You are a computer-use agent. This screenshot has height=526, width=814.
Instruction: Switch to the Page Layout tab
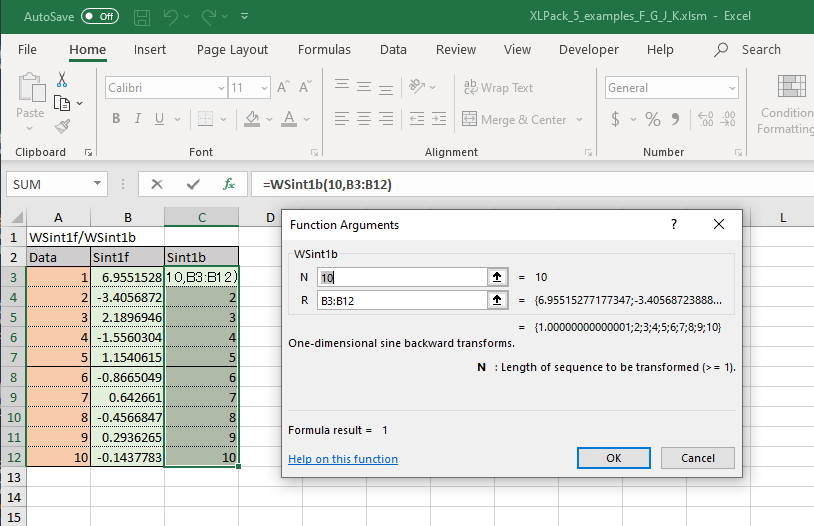coord(232,50)
